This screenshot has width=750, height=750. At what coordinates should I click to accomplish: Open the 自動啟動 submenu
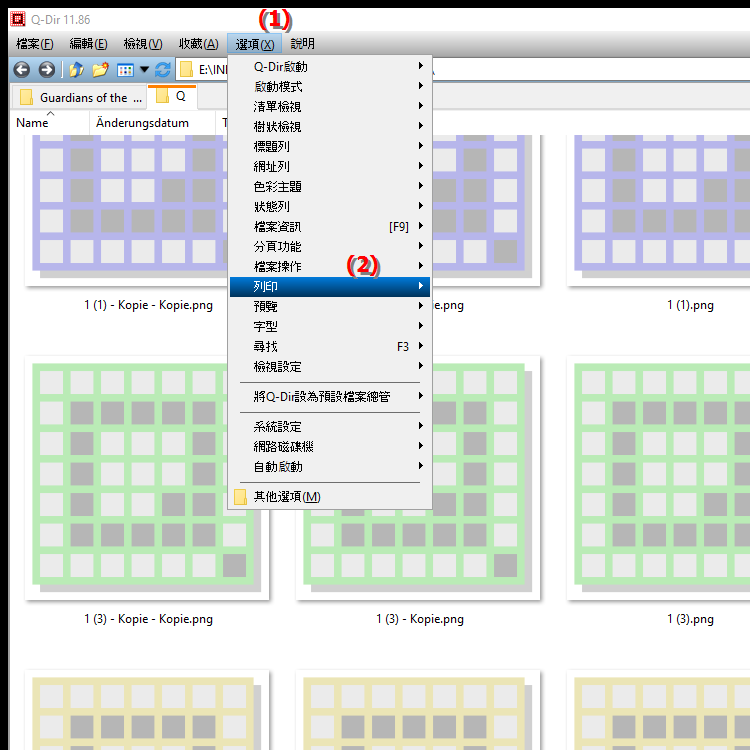click(330, 467)
